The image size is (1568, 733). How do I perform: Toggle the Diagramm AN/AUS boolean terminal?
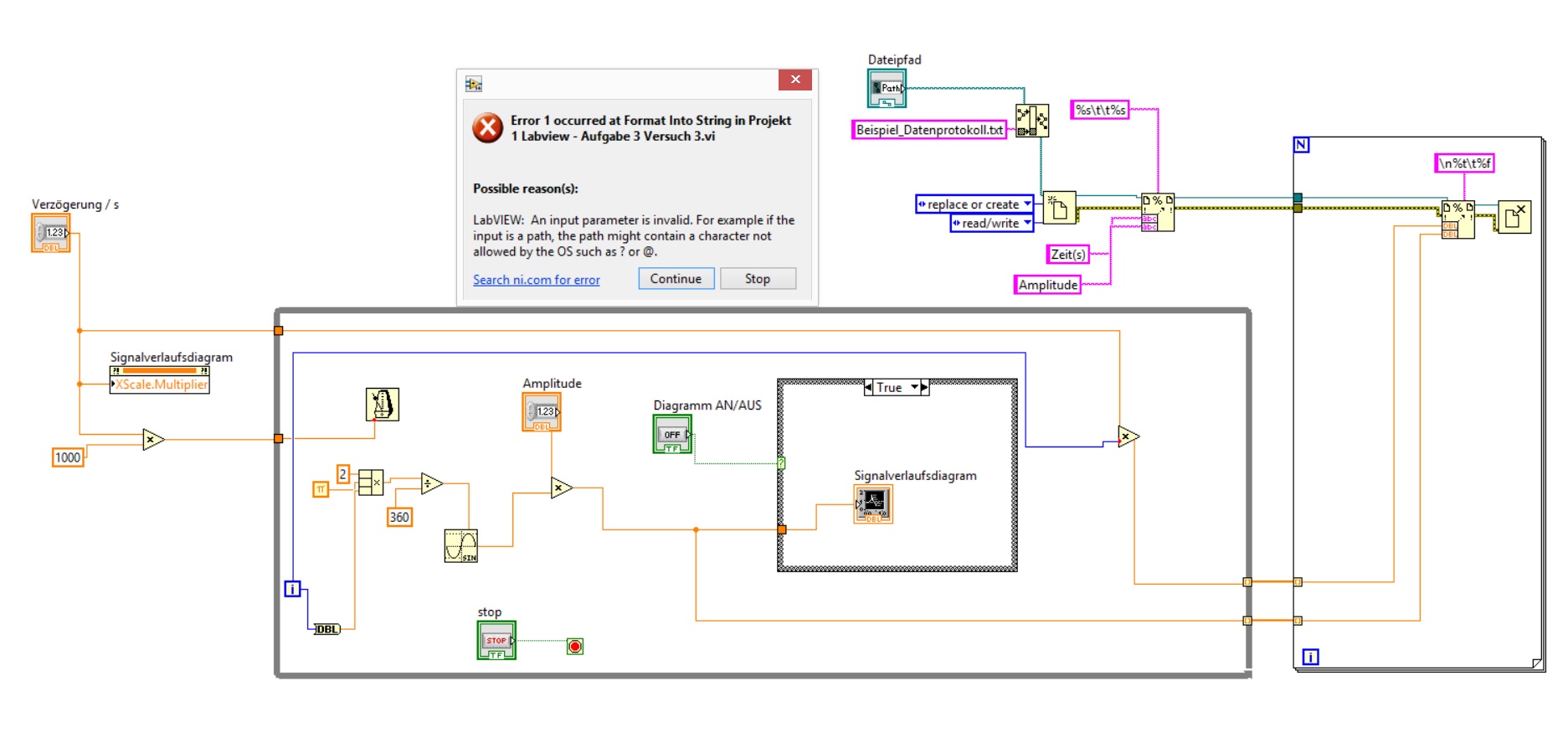[672, 435]
